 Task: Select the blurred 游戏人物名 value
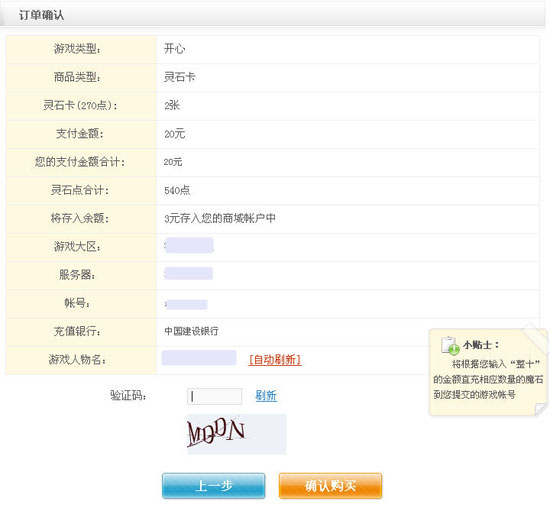tap(199, 358)
